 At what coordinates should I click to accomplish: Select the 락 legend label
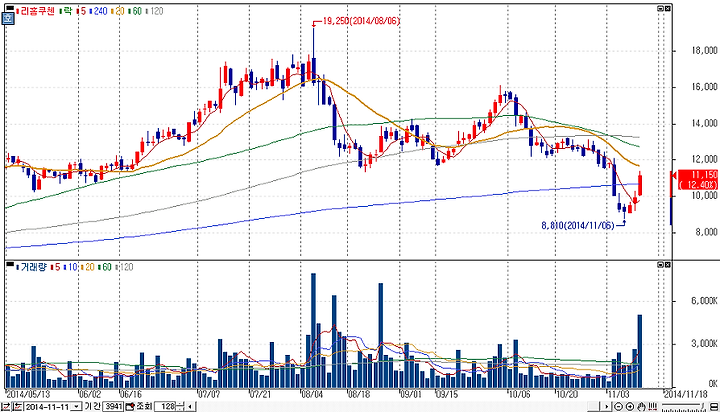(x=68, y=11)
